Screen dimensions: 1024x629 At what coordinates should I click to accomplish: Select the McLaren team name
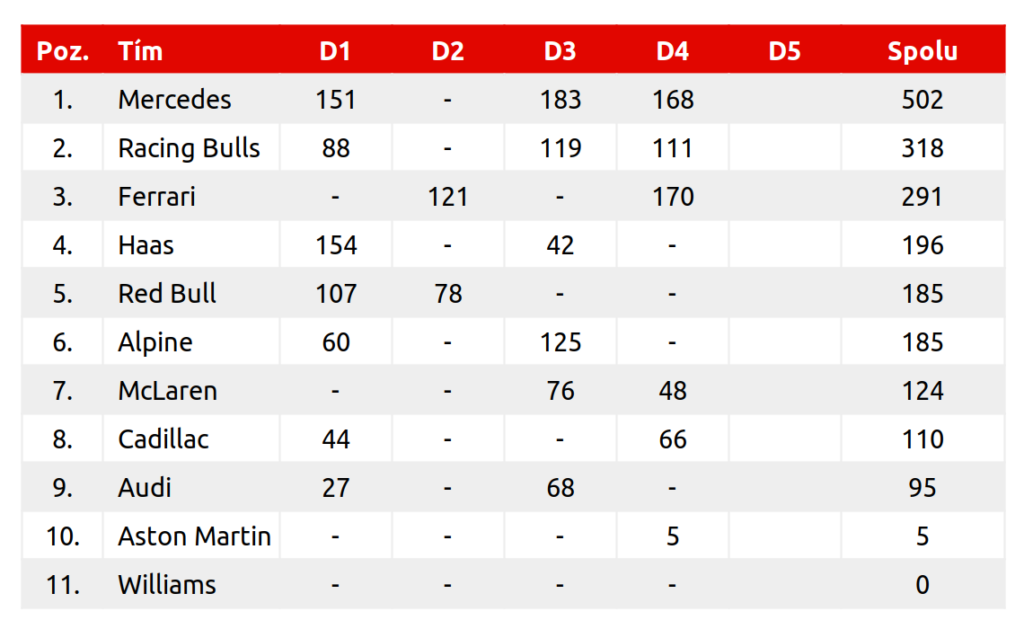point(167,391)
